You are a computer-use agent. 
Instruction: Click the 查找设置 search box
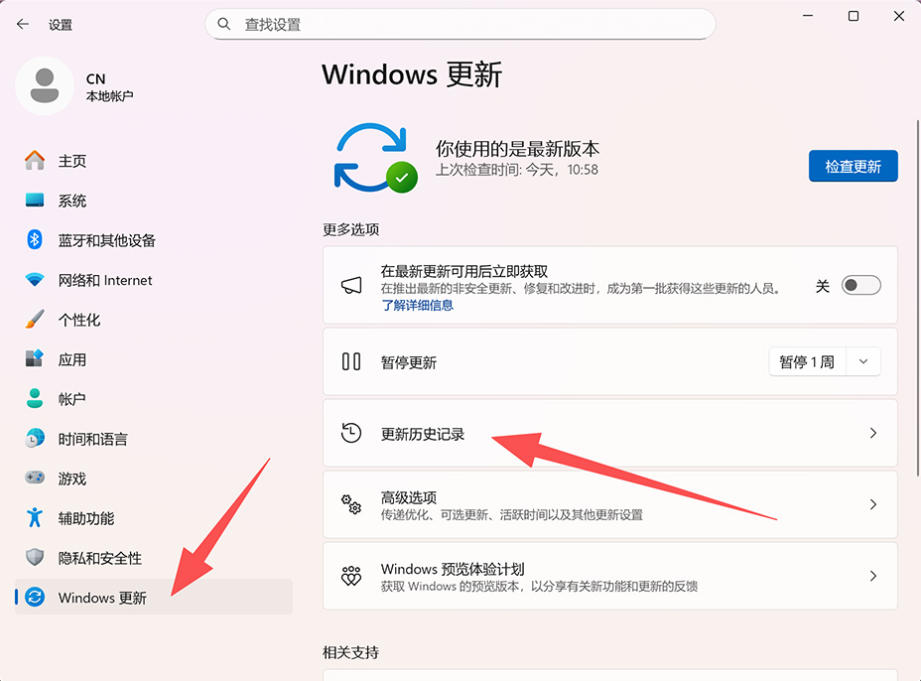pyautogui.click(x=460, y=24)
